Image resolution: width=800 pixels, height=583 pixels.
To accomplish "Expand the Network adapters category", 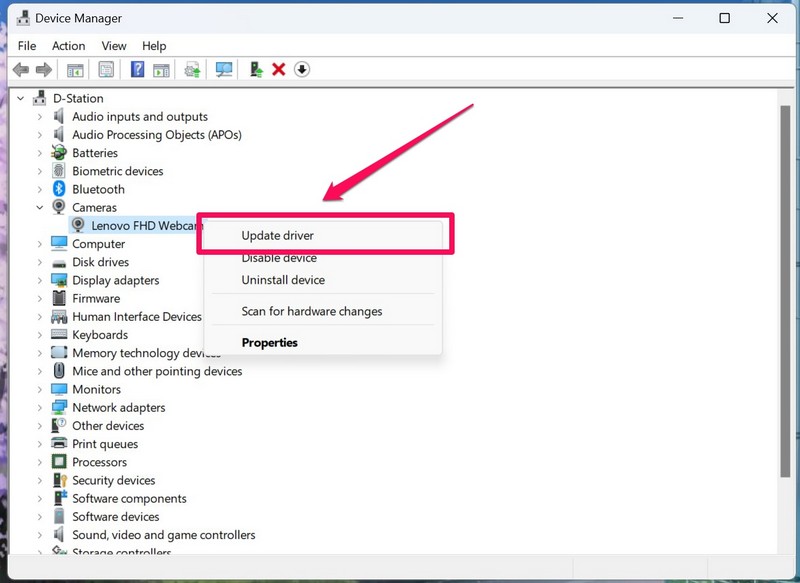I will coord(40,408).
